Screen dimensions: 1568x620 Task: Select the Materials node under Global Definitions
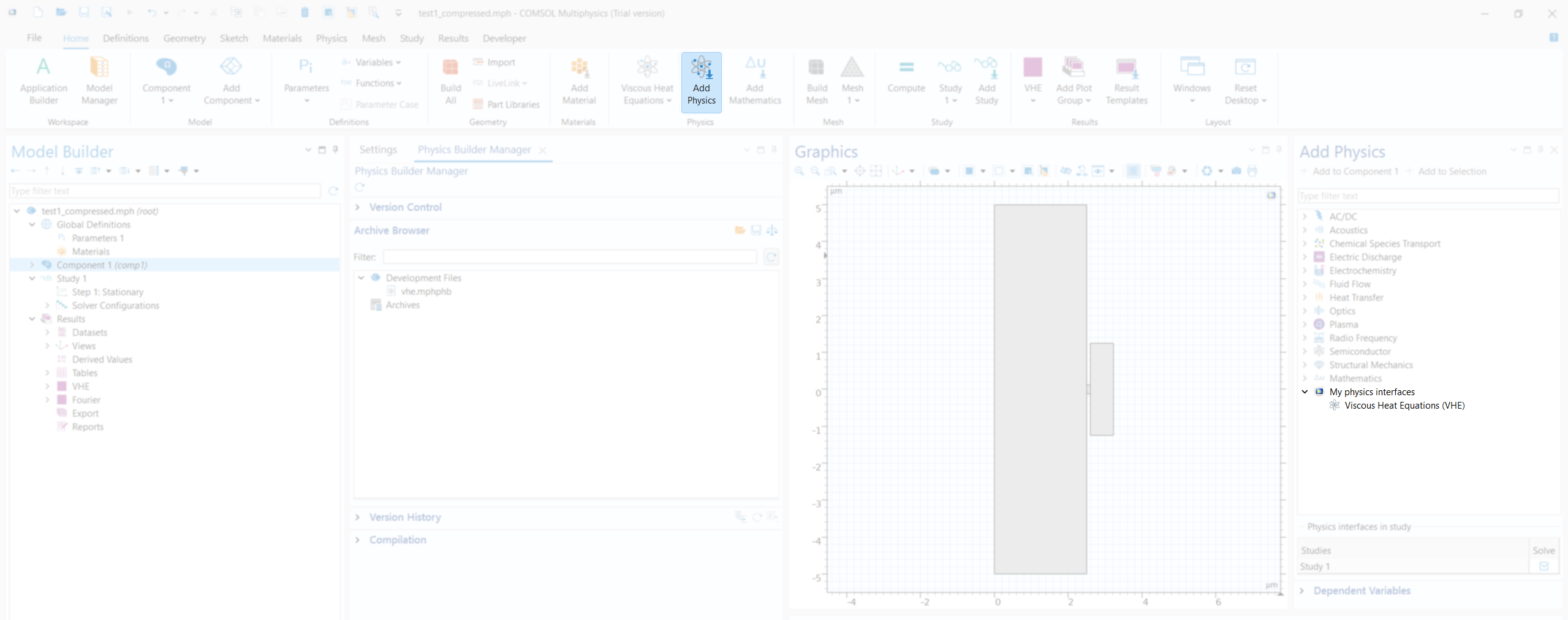coord(91,252)
